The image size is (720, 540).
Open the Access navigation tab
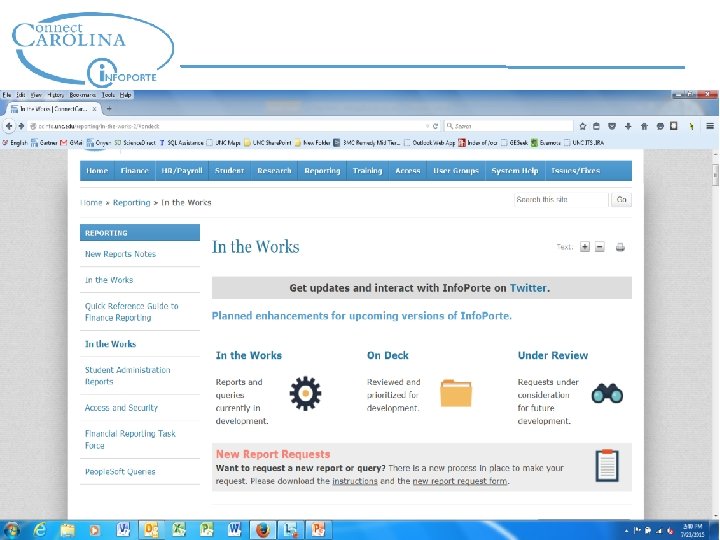408,171
